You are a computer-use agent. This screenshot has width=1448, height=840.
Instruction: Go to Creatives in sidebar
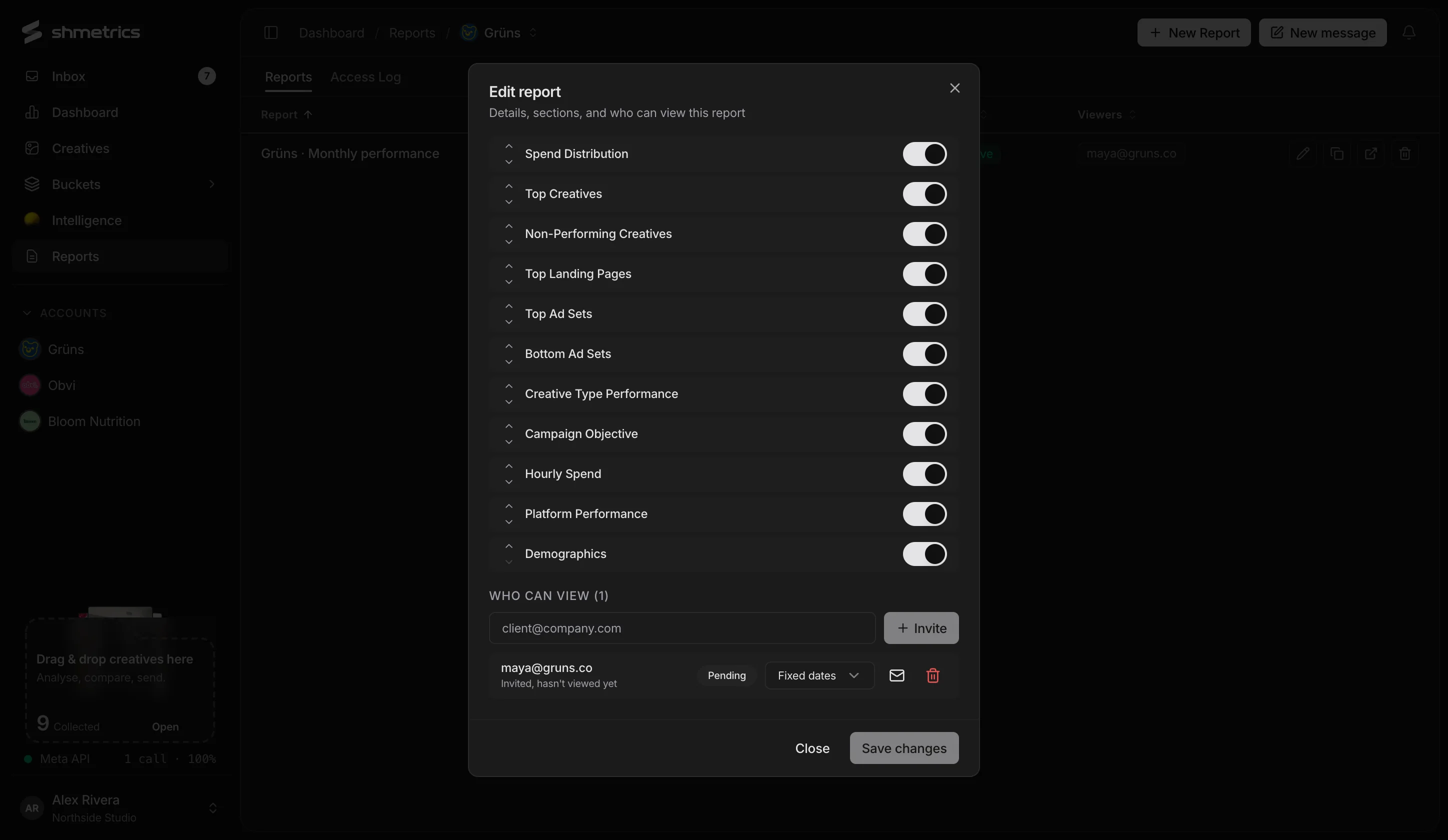click(120, 148)
